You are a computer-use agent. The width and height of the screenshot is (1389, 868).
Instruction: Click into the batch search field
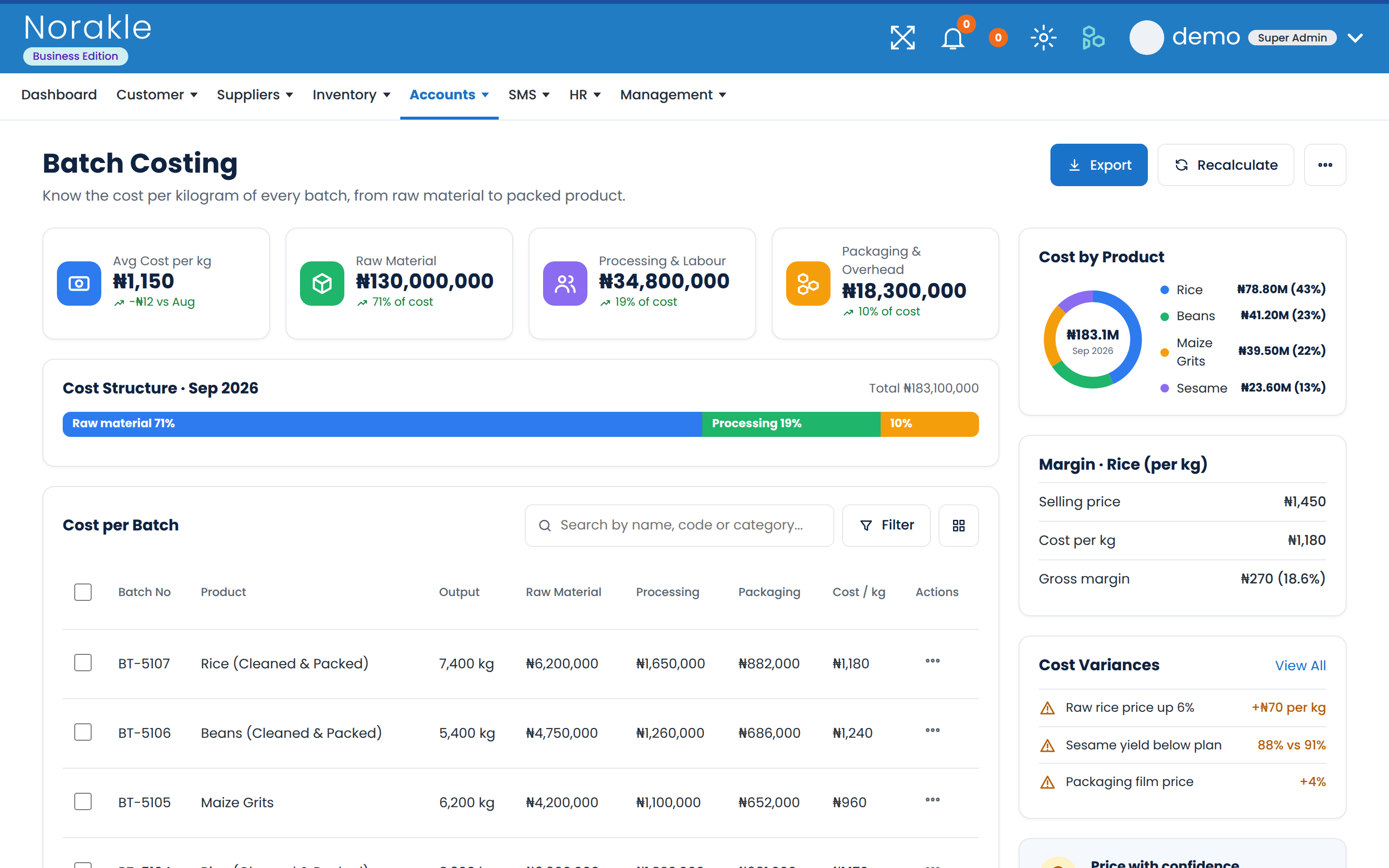click(x=679, y=525)
